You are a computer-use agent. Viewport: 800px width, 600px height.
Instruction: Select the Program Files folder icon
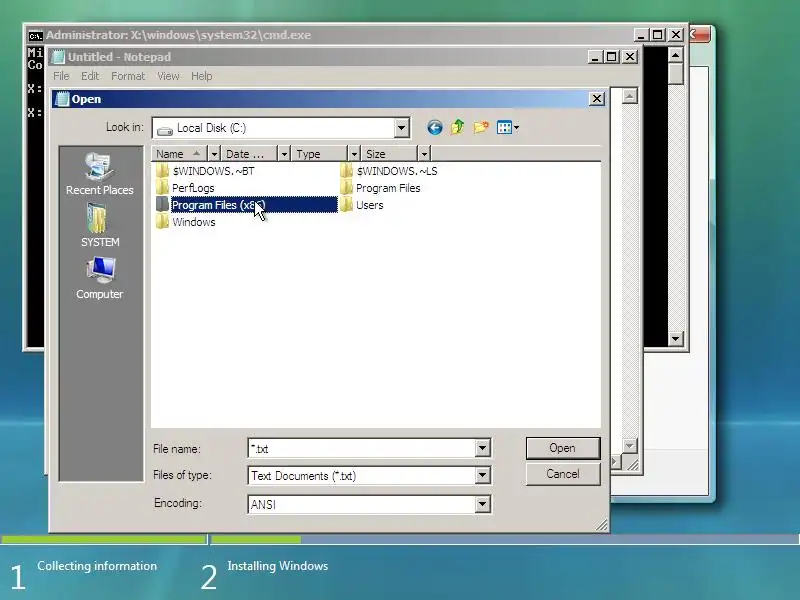tap(346, 187)
